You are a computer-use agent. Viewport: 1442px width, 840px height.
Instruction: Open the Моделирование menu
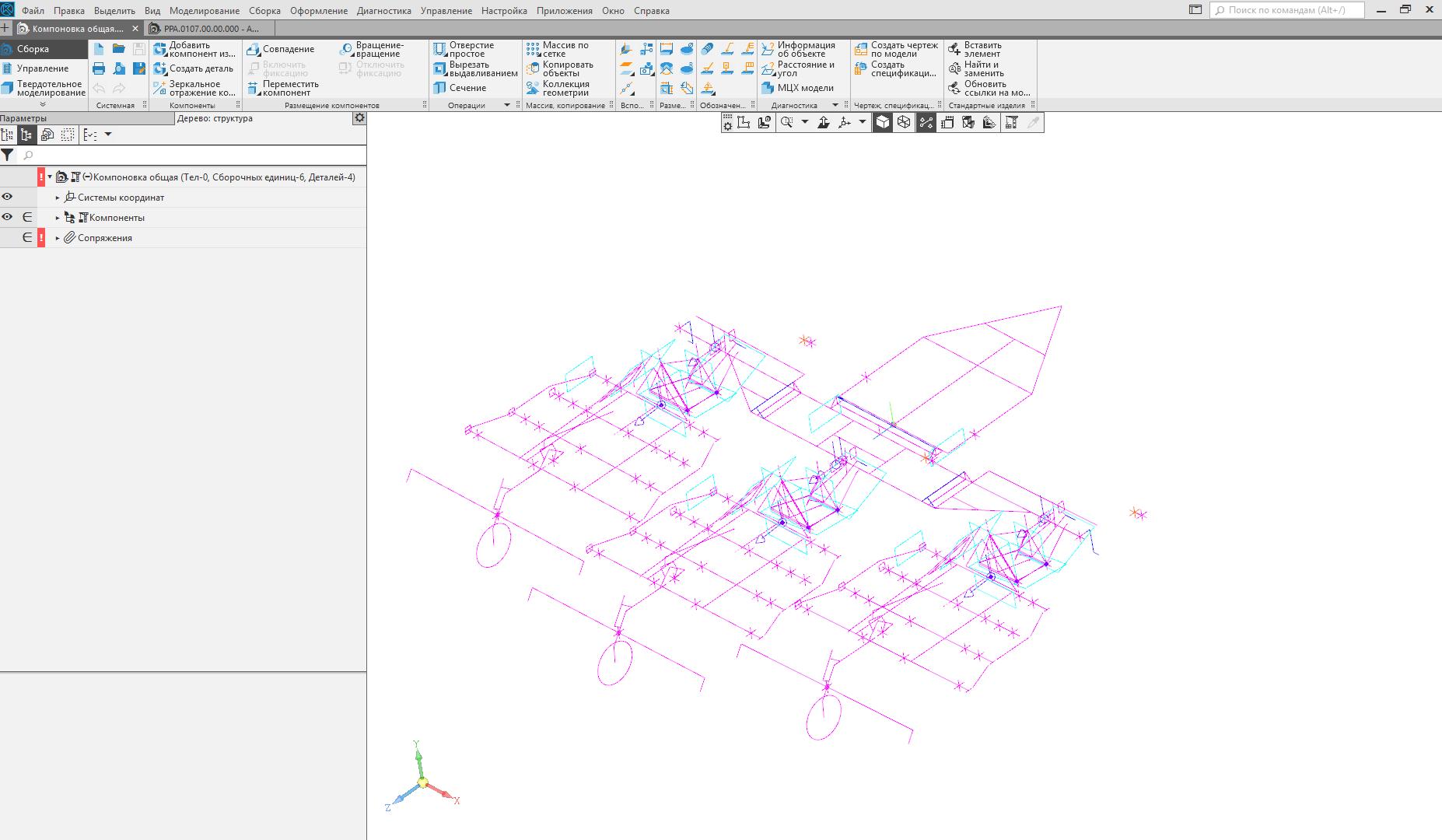point(204,11)
